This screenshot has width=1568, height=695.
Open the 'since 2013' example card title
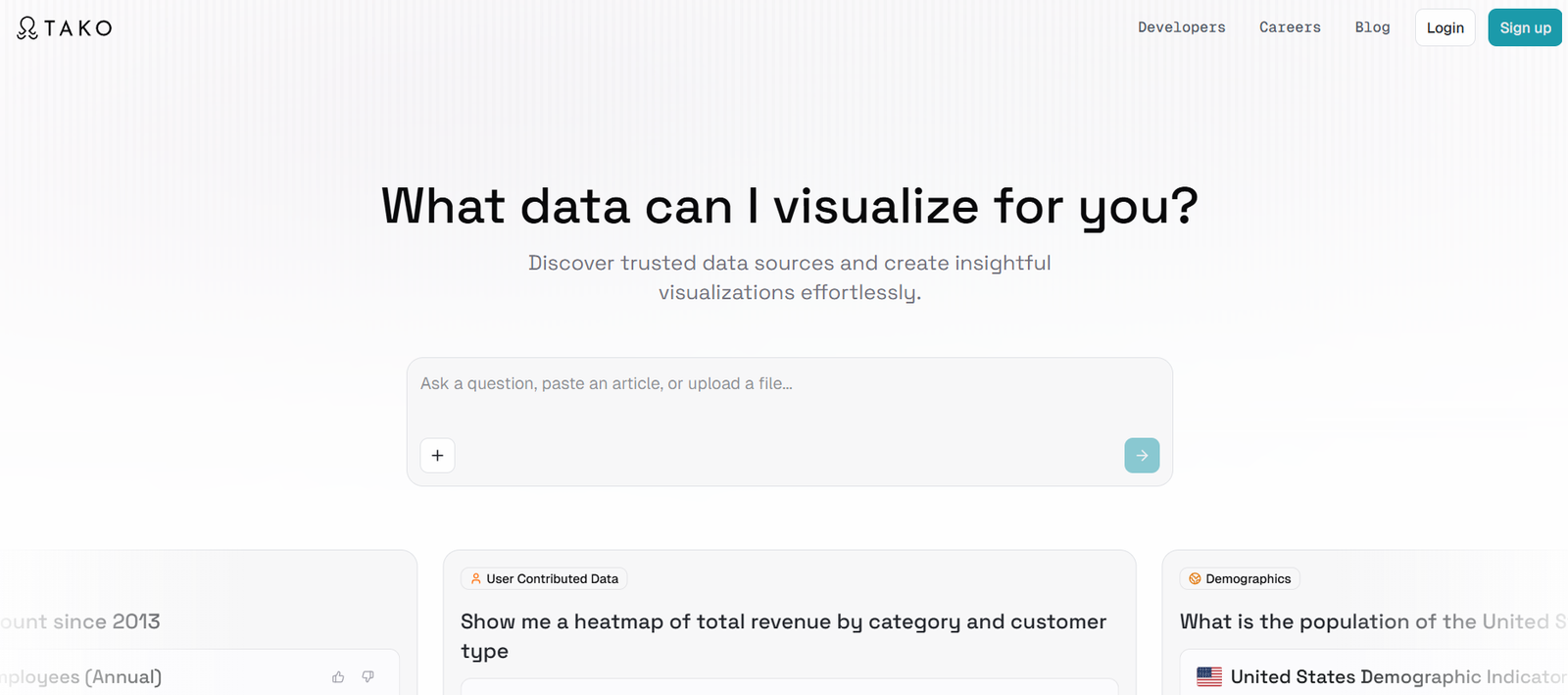tap(83, 621)
